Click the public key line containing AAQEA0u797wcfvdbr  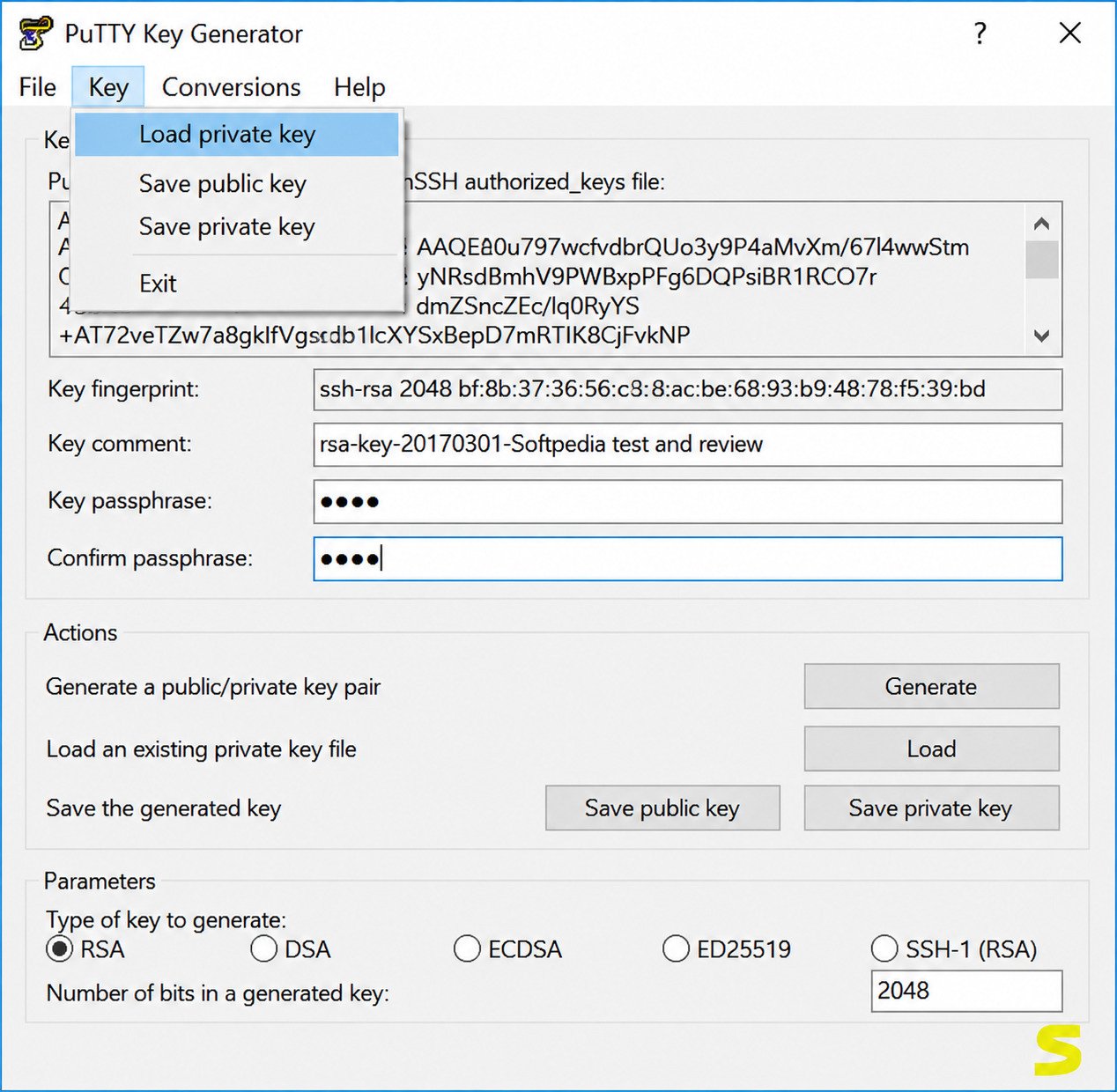pos(692,247)
